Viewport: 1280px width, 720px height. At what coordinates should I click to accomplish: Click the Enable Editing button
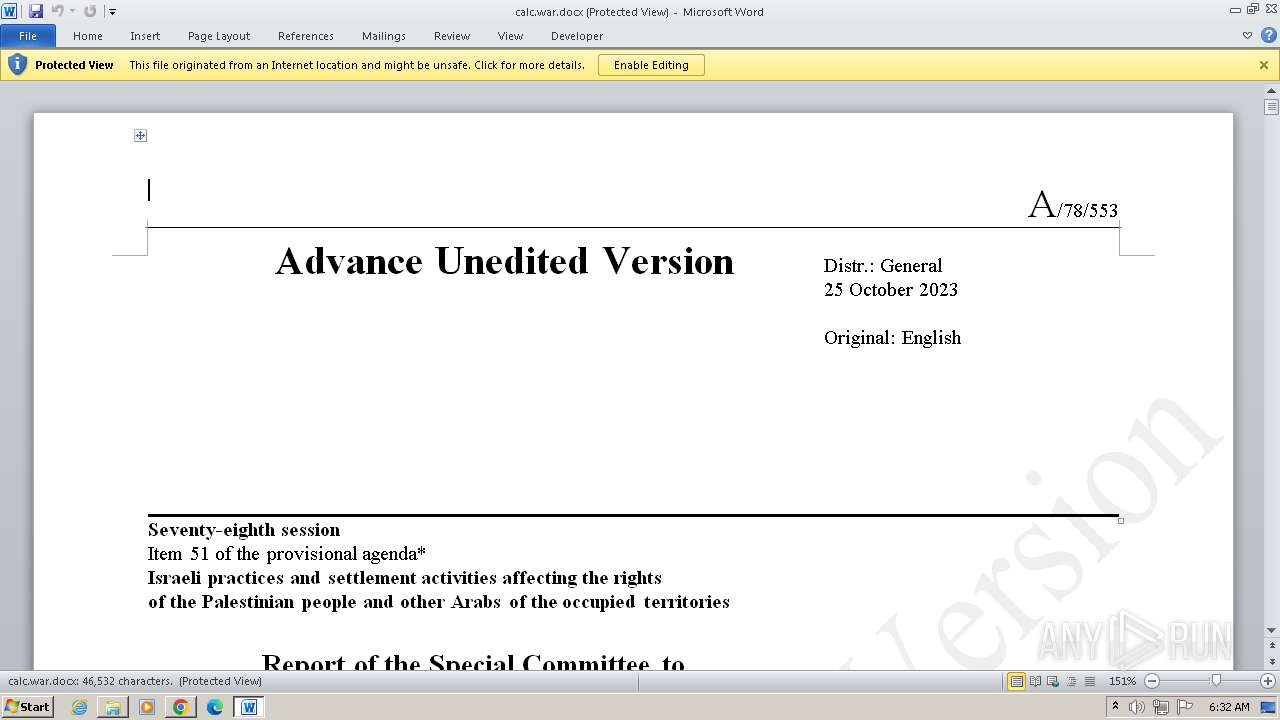[651, 65]
